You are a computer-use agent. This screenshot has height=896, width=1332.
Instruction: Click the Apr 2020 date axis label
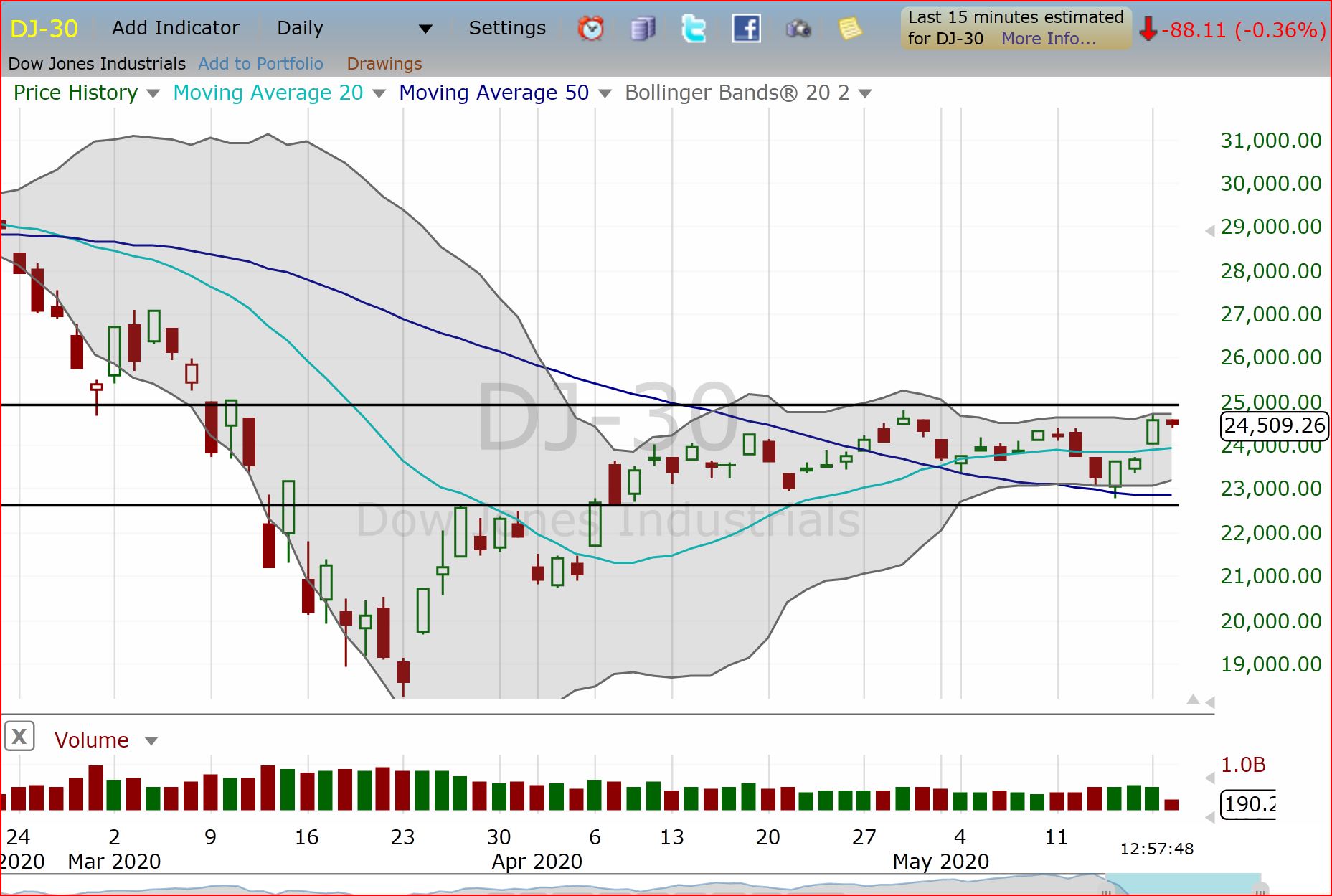(x=537, y=862)
